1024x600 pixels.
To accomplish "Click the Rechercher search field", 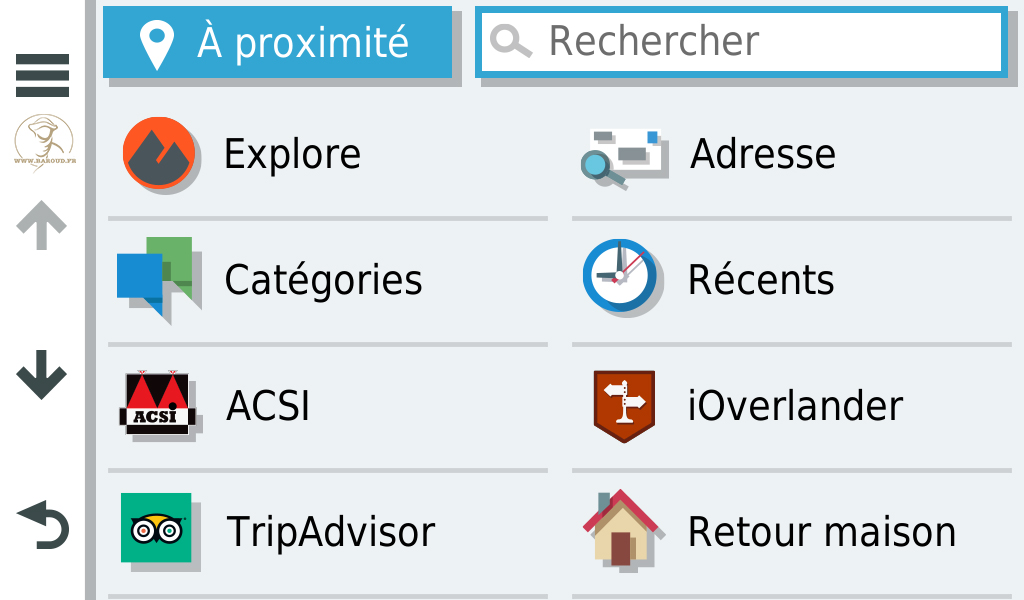I will click(741, 42).
